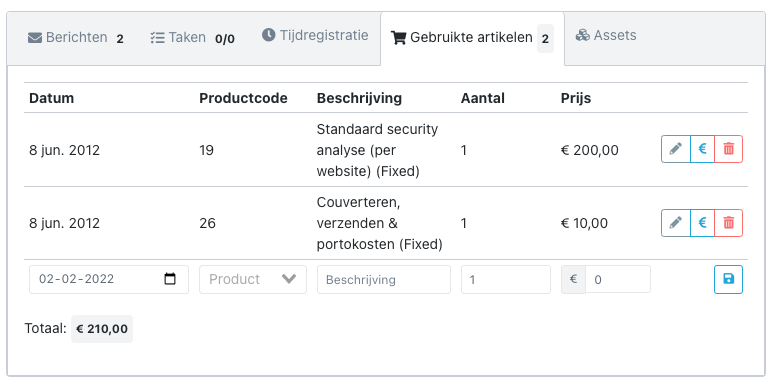Click euro icon for Standaard security analyse row
775x381 pixels.
point(702,149)
